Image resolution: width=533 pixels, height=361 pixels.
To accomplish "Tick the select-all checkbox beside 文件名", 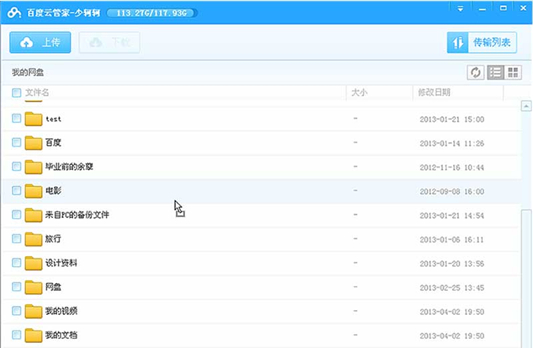I will click(x=16, y=92).
